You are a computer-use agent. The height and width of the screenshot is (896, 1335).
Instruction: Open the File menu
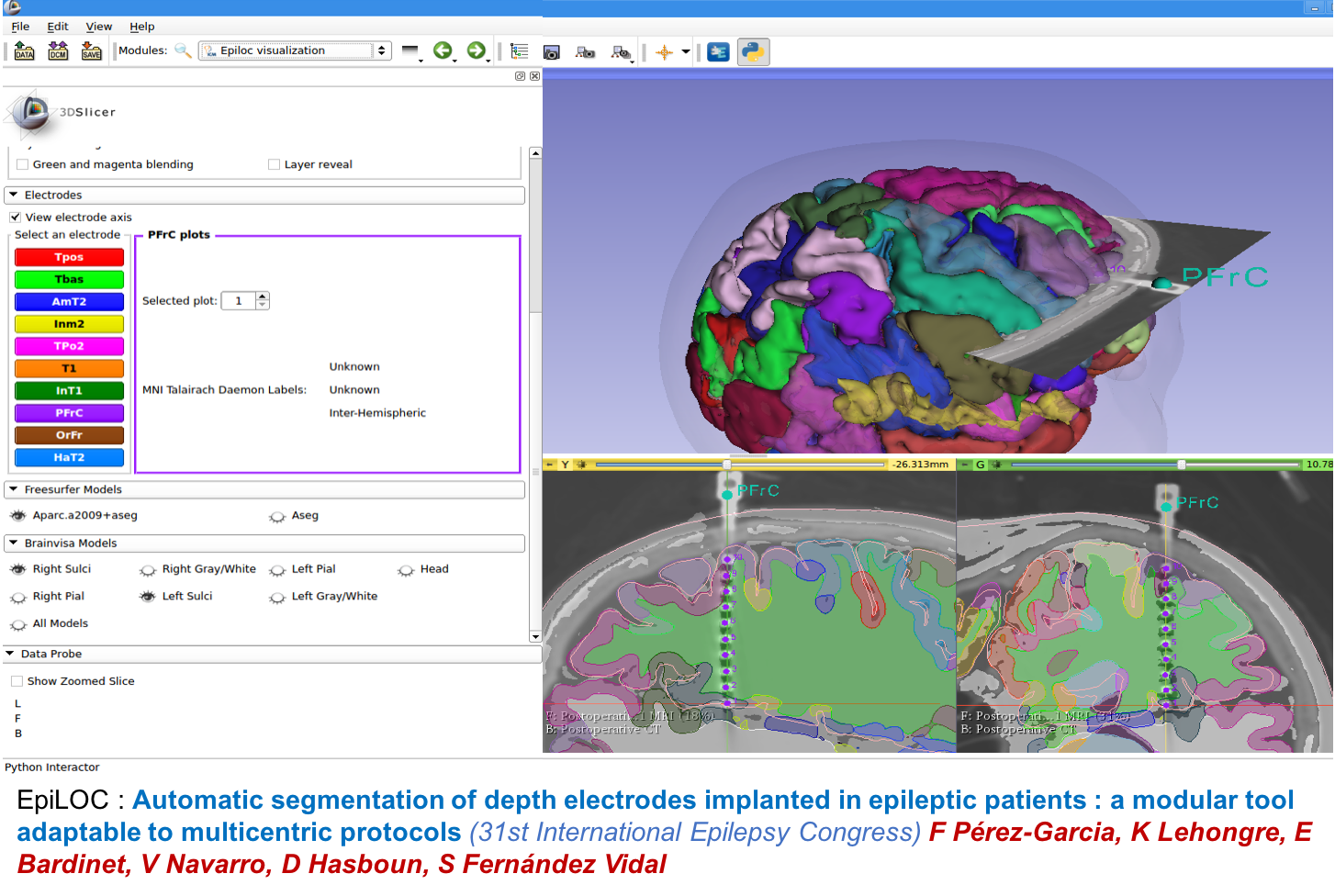click(20, 27)
